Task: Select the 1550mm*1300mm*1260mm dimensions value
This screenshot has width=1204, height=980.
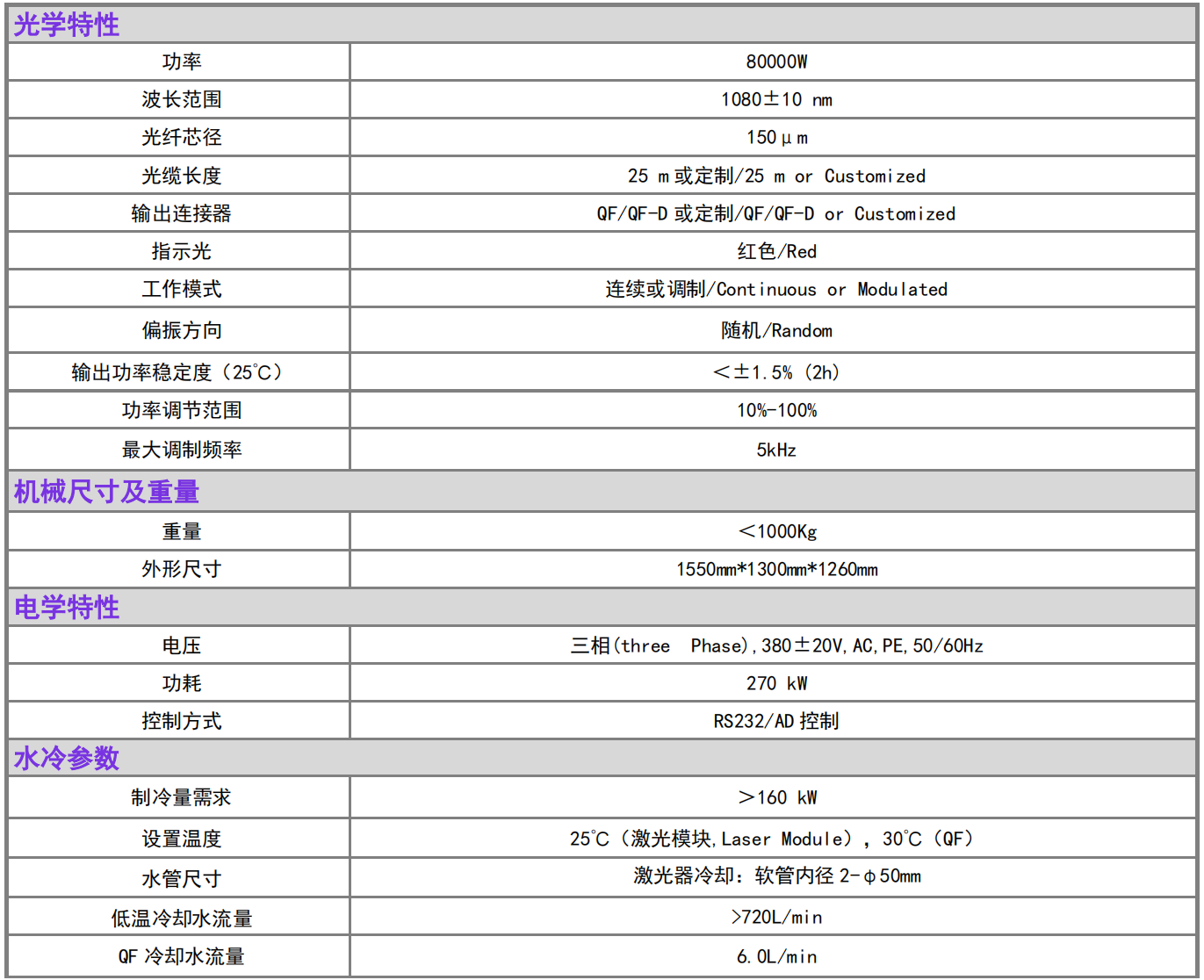Action: (x=776, y=569)
